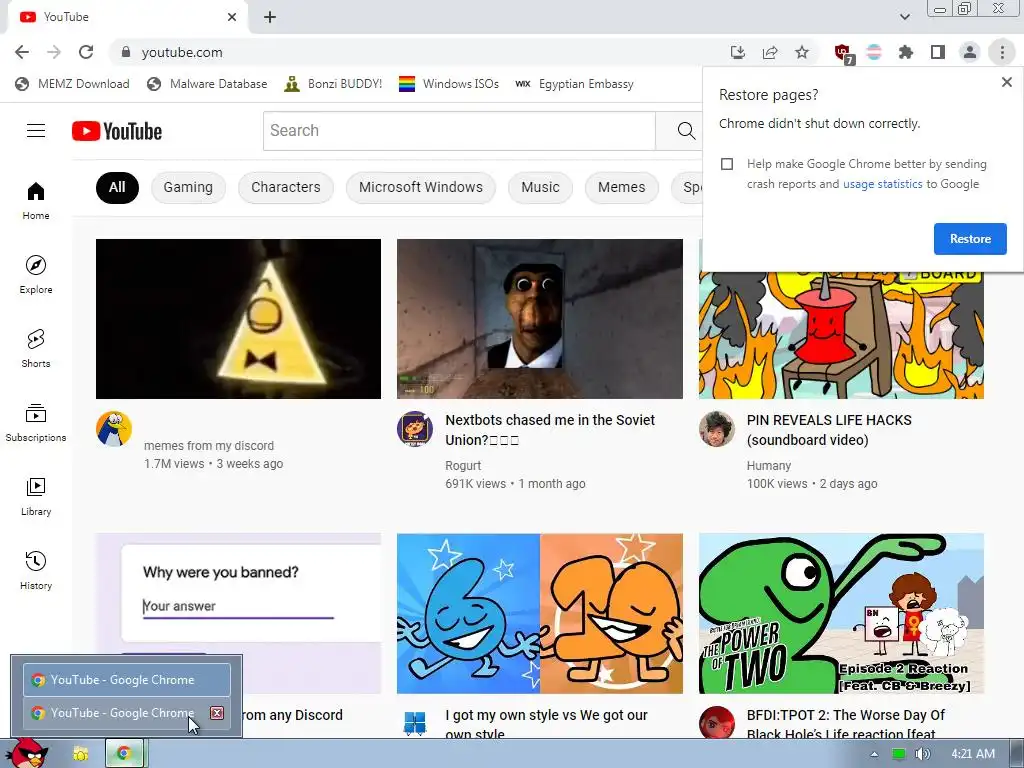Click the YouTube search input field

(x=459, y=131)
